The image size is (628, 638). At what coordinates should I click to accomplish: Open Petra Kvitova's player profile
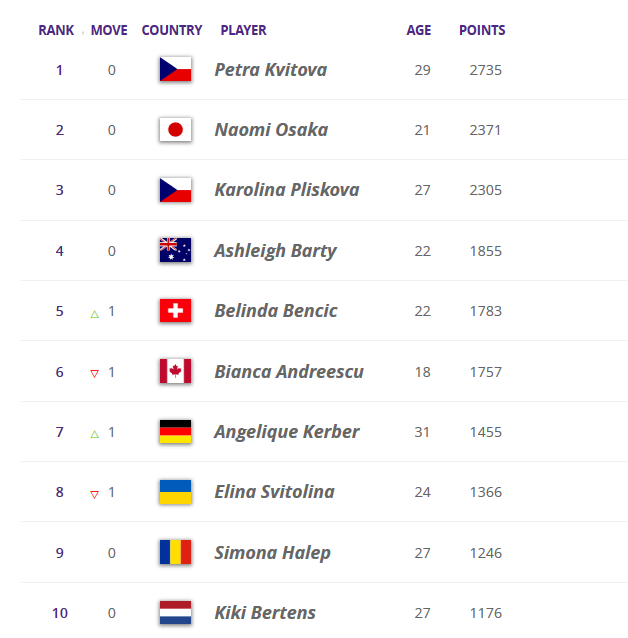[x=270, y=70]
